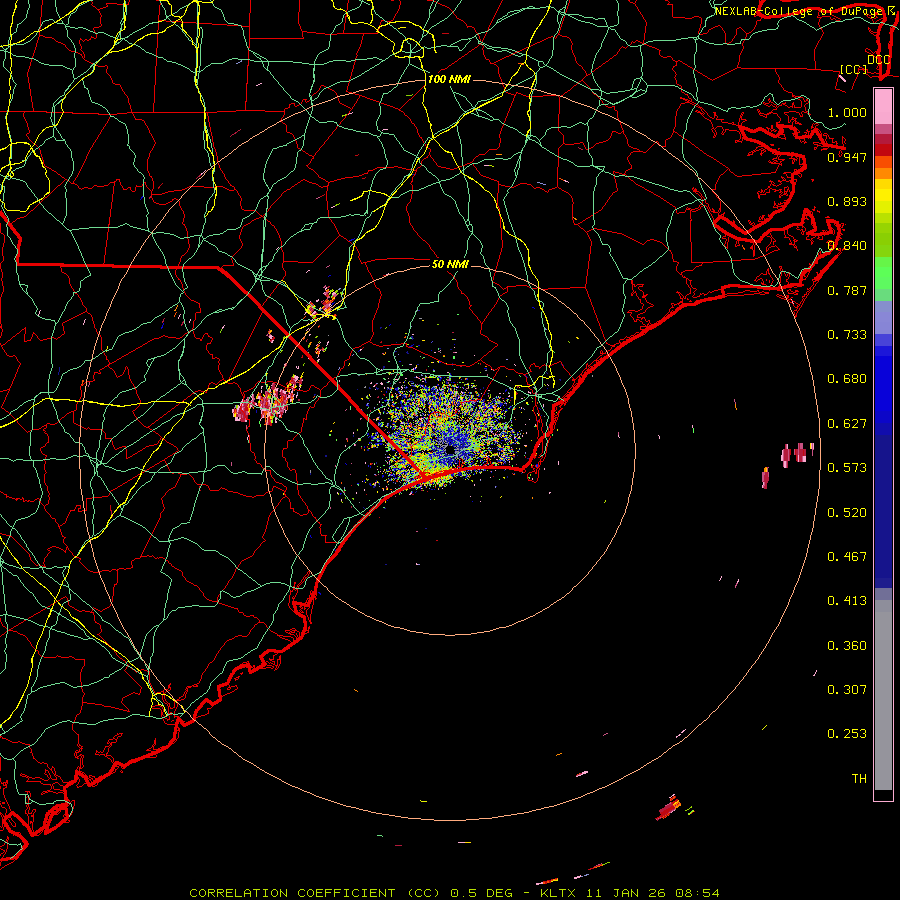The image size is (900, 900).
Task: Click the "NEXLAB-College of DuPage" header text
Action: (x=798, y=11)
